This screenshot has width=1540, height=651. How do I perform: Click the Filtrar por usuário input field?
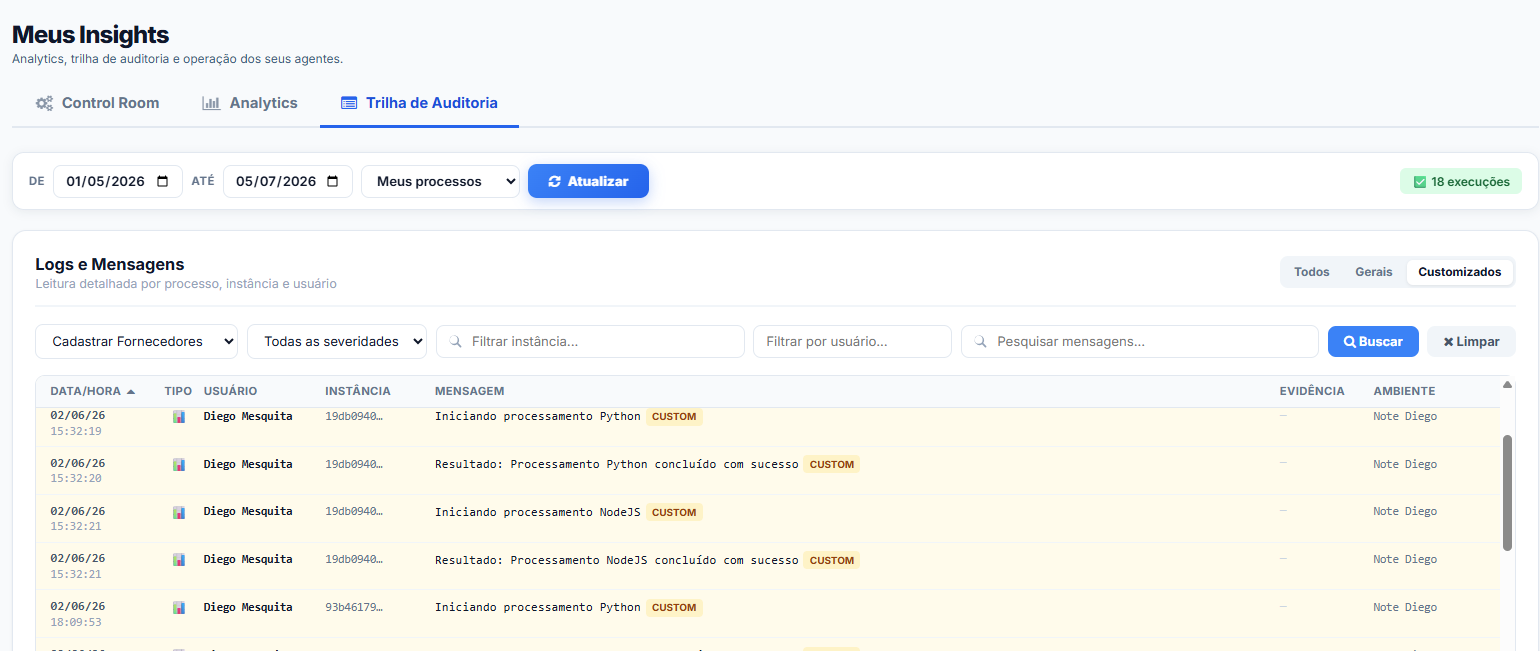(852, 341)
